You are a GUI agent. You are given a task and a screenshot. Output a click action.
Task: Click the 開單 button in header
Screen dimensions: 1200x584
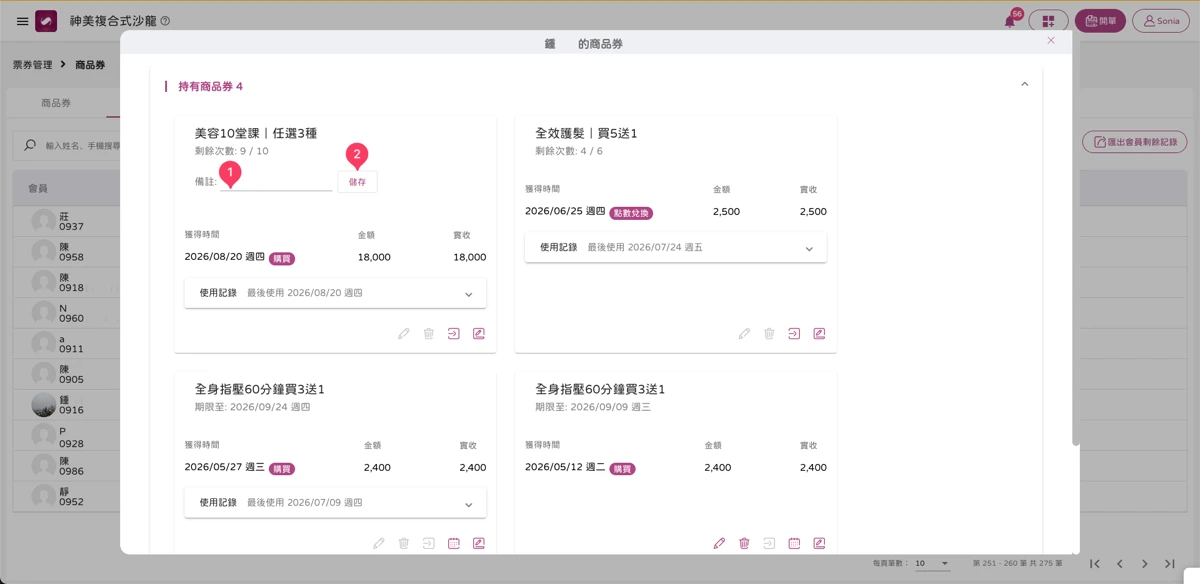point(1100,21)
